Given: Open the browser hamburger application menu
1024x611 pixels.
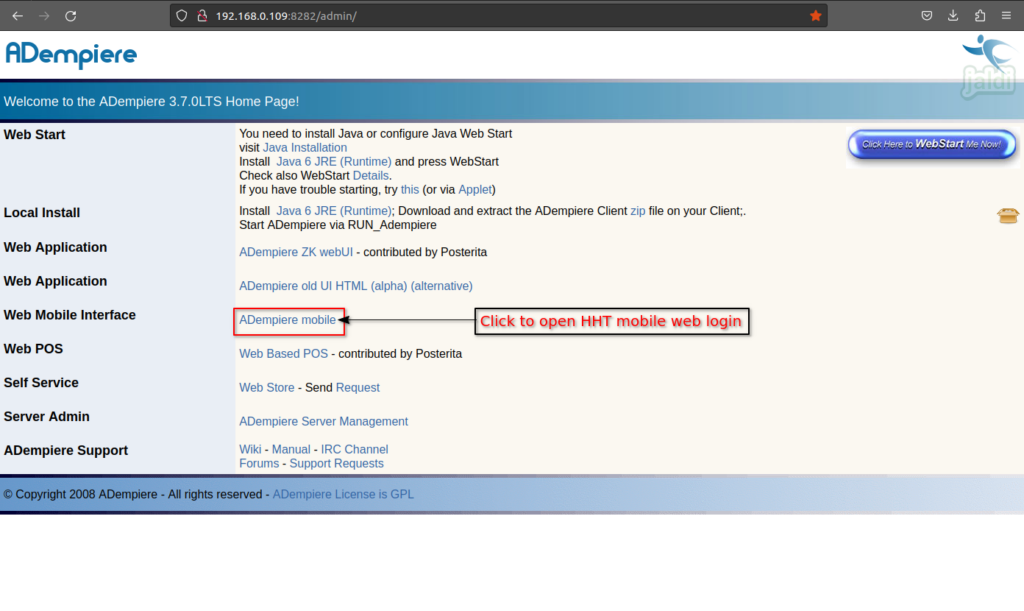Looking at the screenshot, I should tap(1006, 16).
